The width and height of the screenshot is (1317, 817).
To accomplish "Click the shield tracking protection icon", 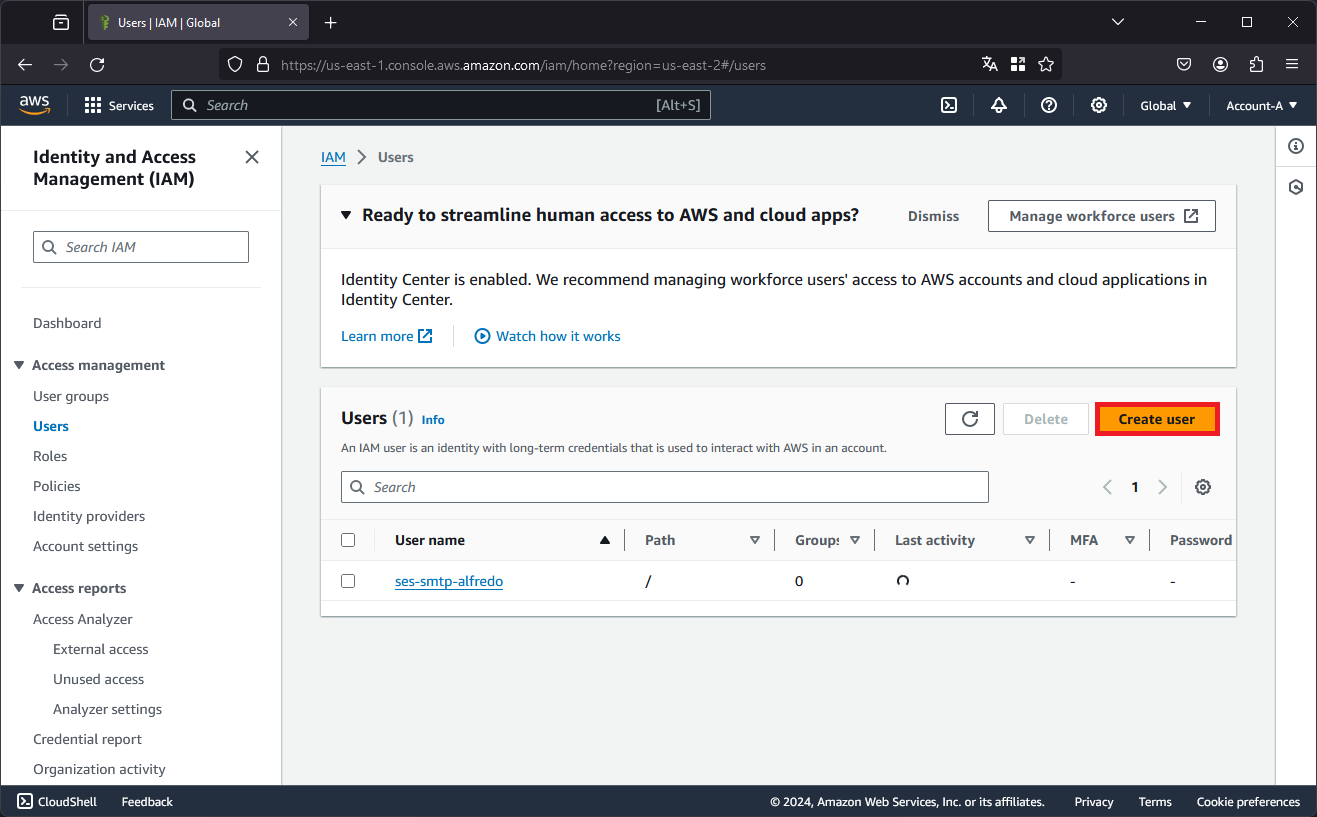I will click(x=235, y=64).
